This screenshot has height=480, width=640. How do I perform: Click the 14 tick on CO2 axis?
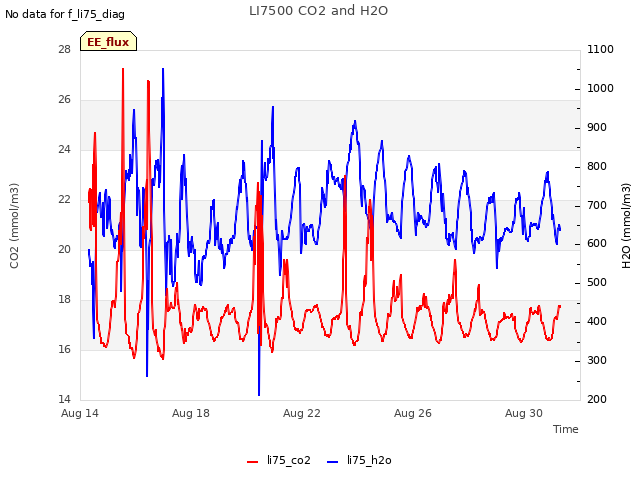64,399
